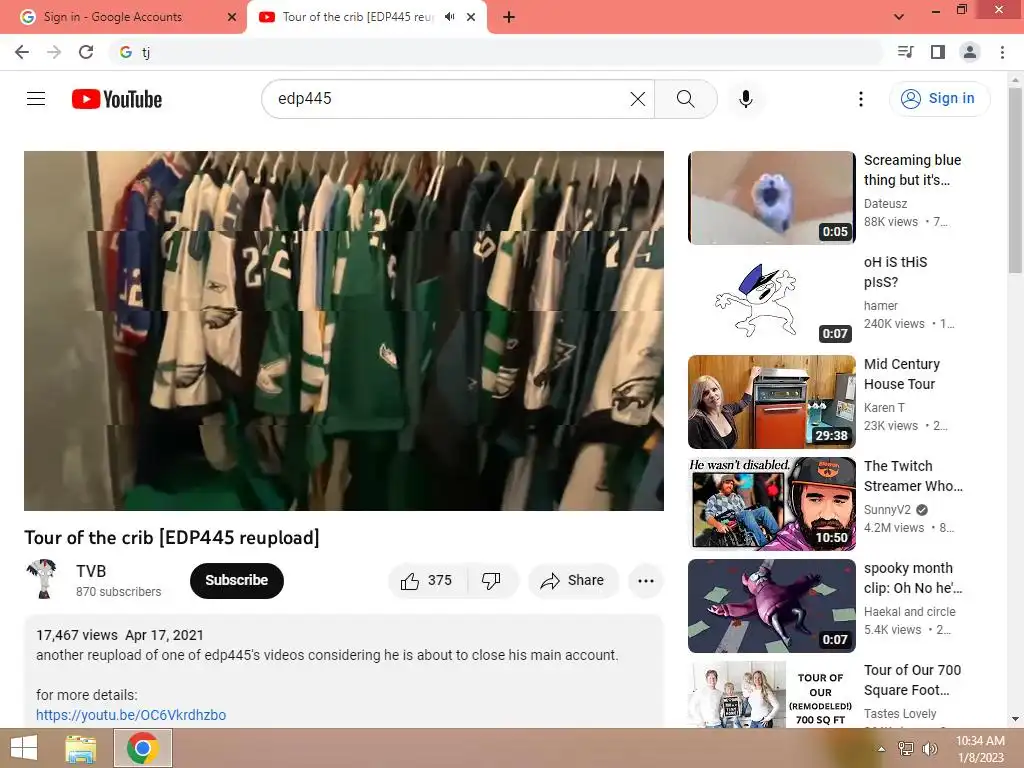1024x768 pixels.
Task: Click scrollbar down arrow
Action: click(x=1015, y=719)
